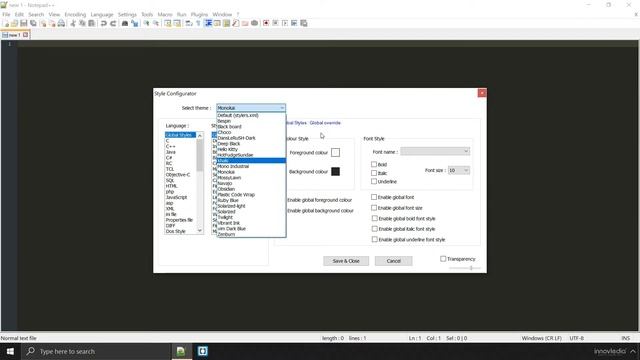640x360 pixels.
Task: Click the Save Recorded Macro toolbar icon
Action: (304, 23)
